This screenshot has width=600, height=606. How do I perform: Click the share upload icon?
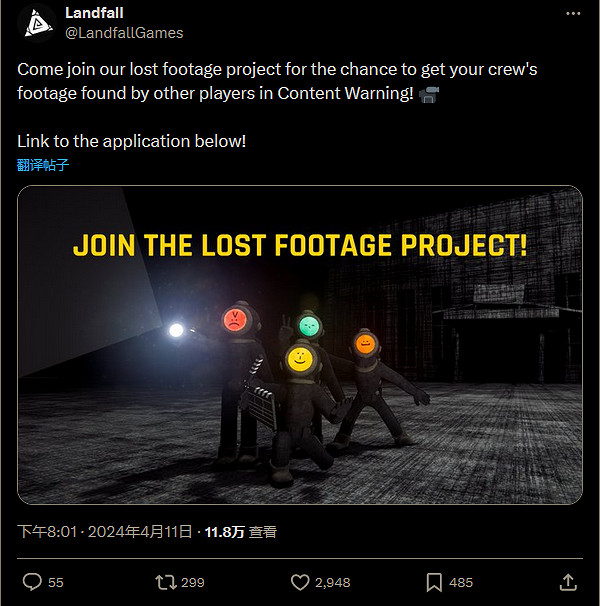(x=567, y=581)
